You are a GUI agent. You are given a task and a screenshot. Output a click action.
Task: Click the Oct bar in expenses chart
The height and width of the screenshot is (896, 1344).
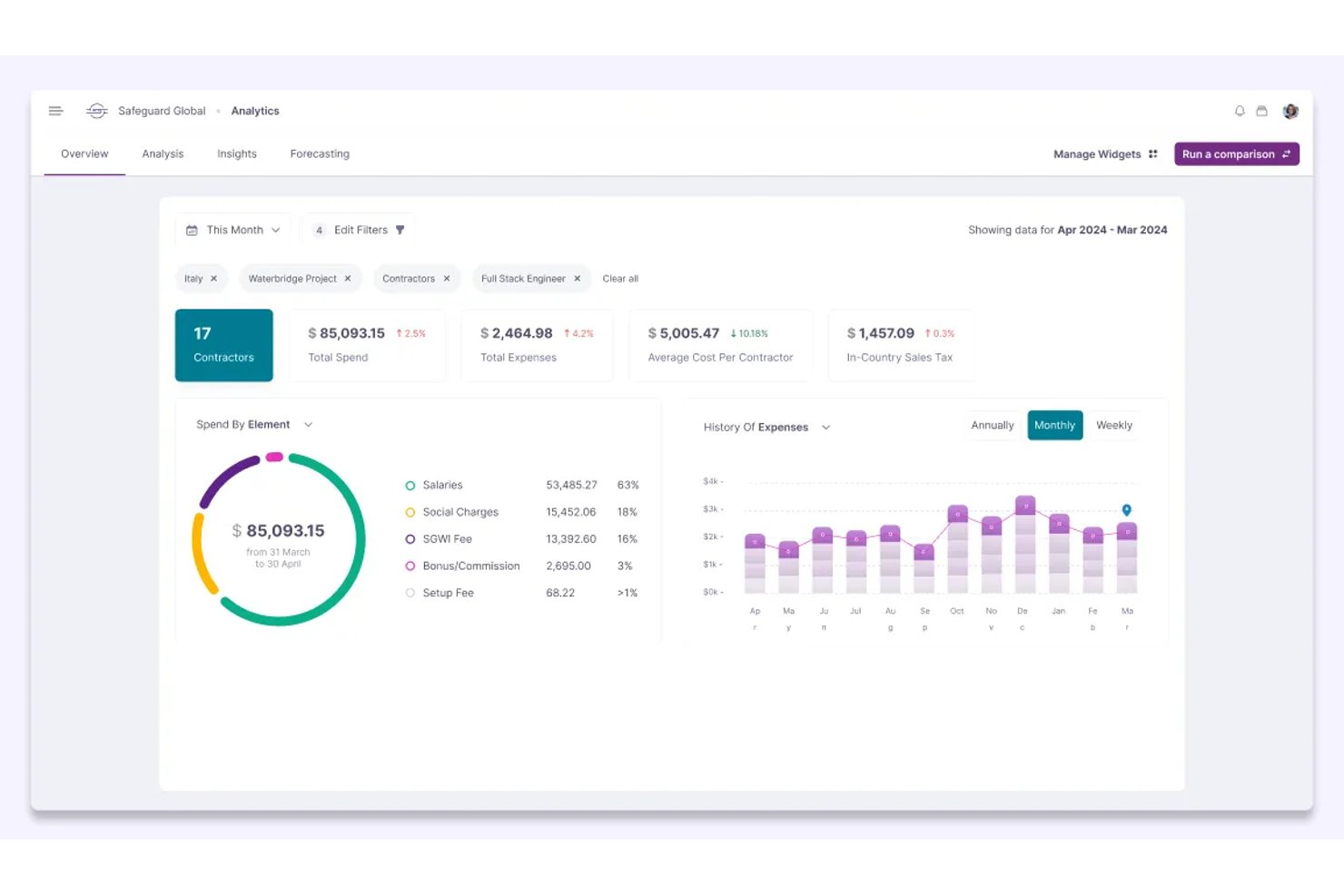click(x=957, y=550)
